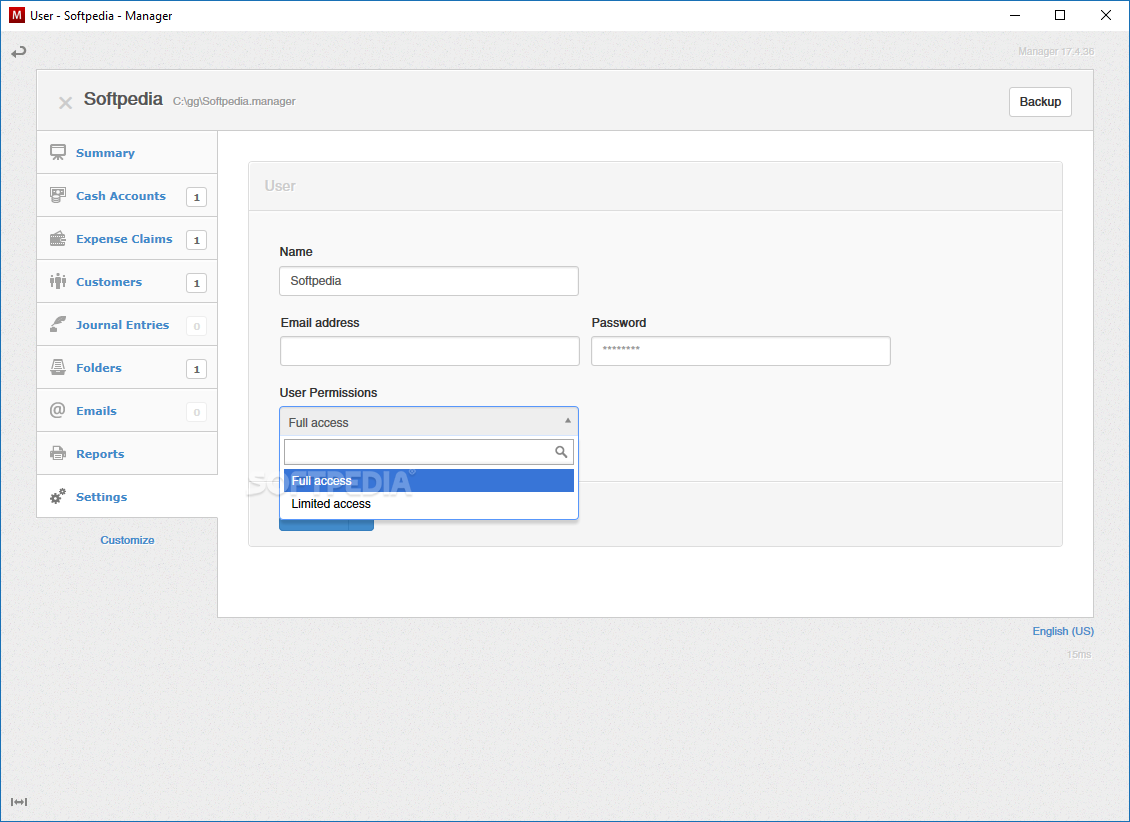This screenshot has height=822, width=1130.
Task: Change language via English (US) link
Action: pyautogui.click(x=1063, y=631)
